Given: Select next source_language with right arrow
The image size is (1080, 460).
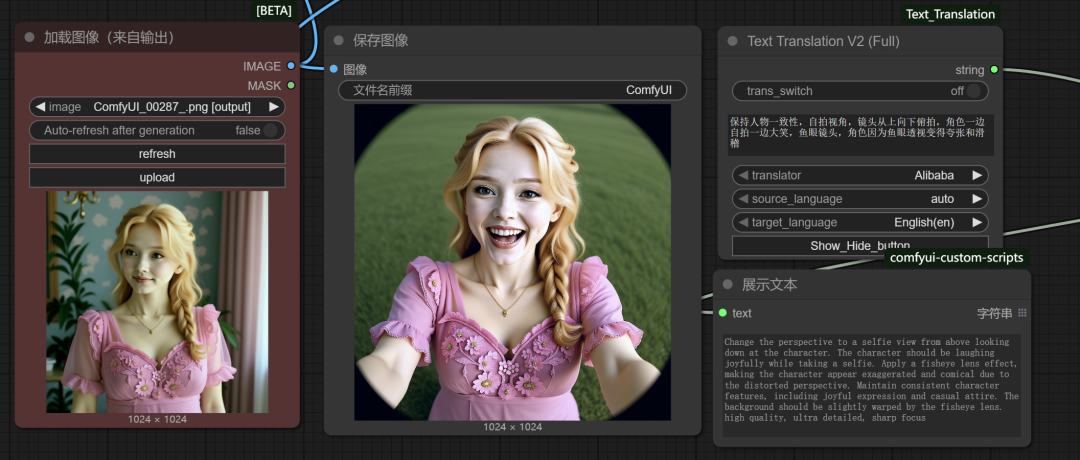Looking at the screenshot, I should coord(977,199).
